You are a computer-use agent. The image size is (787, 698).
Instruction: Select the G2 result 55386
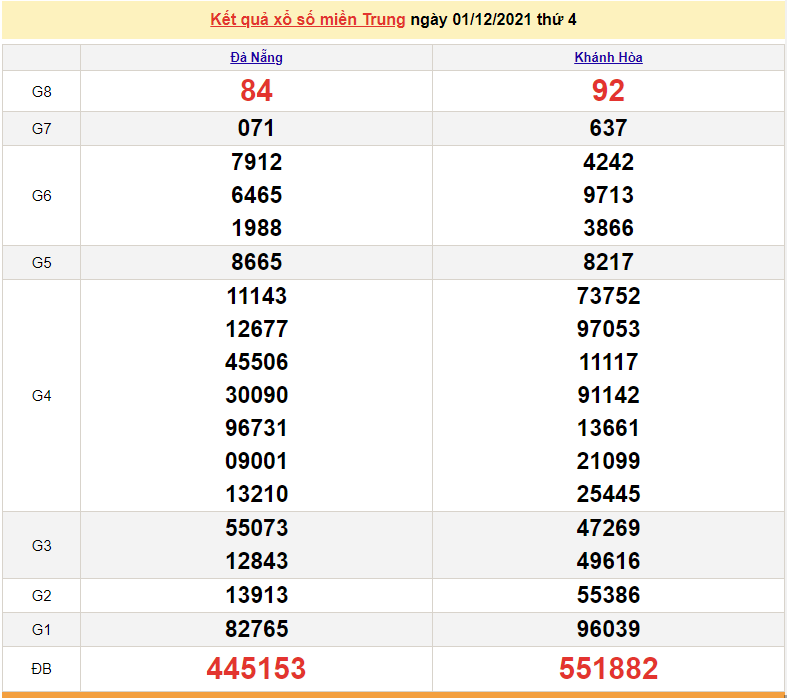click(x=608, y=595)
